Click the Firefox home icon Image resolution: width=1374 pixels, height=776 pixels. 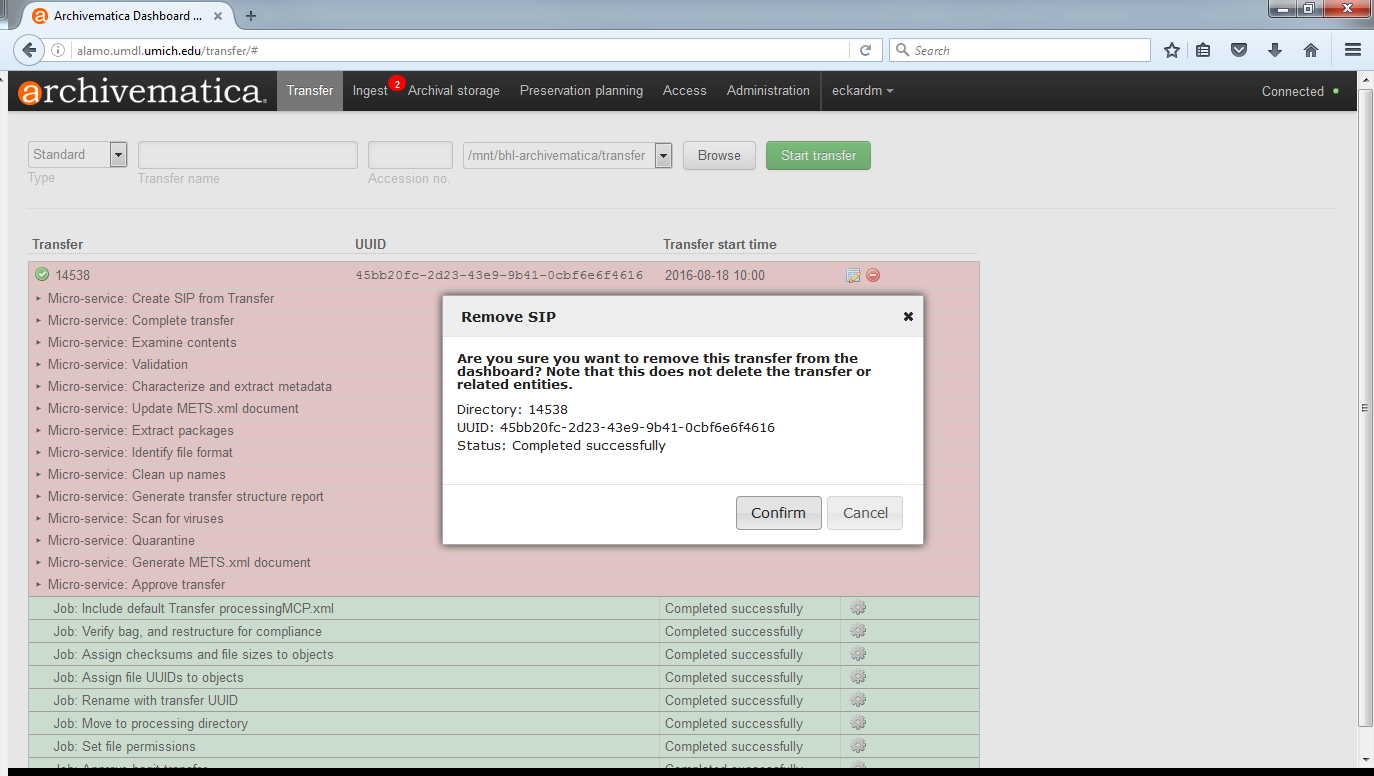pyautogui.click(x=1310, y=50)
